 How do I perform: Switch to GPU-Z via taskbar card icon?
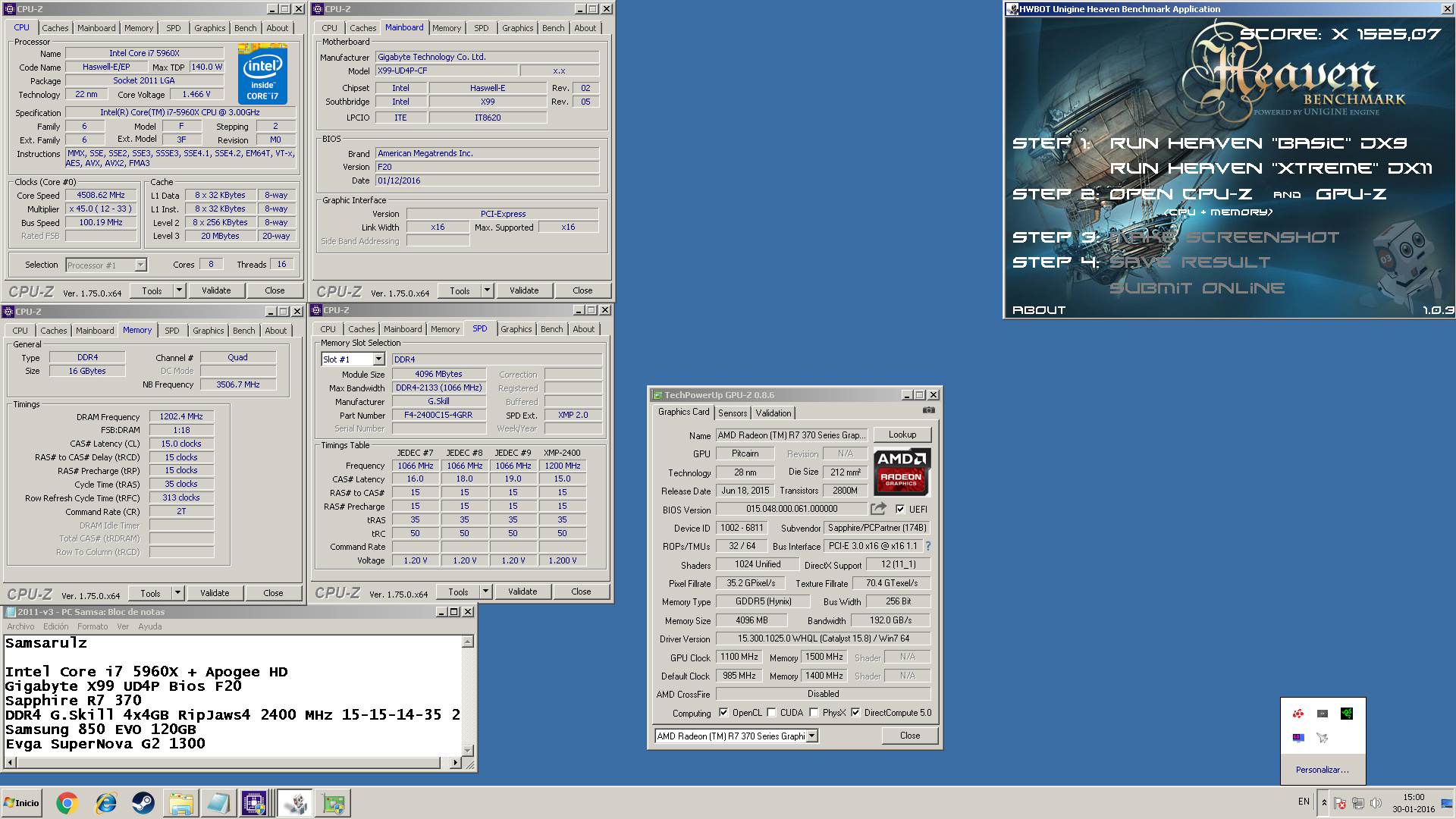[333, 803]
